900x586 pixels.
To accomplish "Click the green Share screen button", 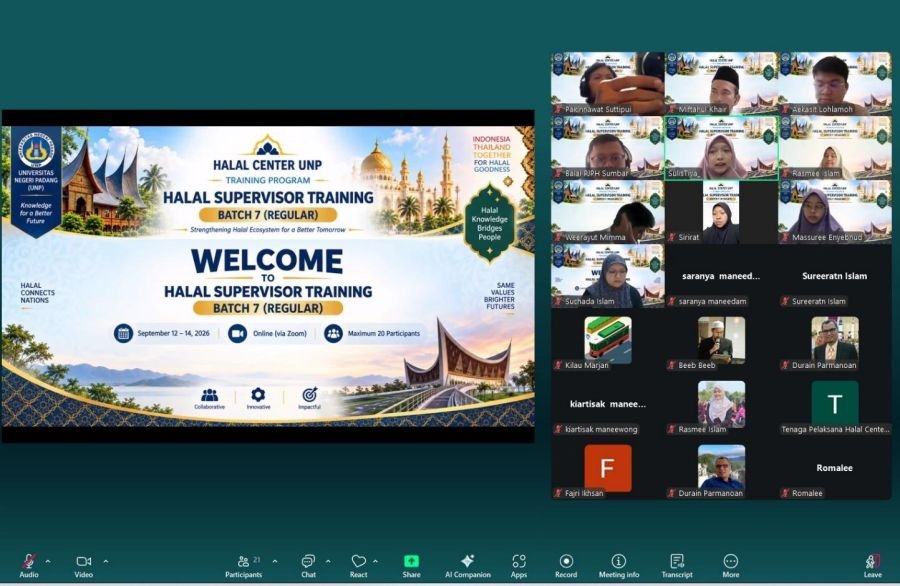I will [412, 565].
